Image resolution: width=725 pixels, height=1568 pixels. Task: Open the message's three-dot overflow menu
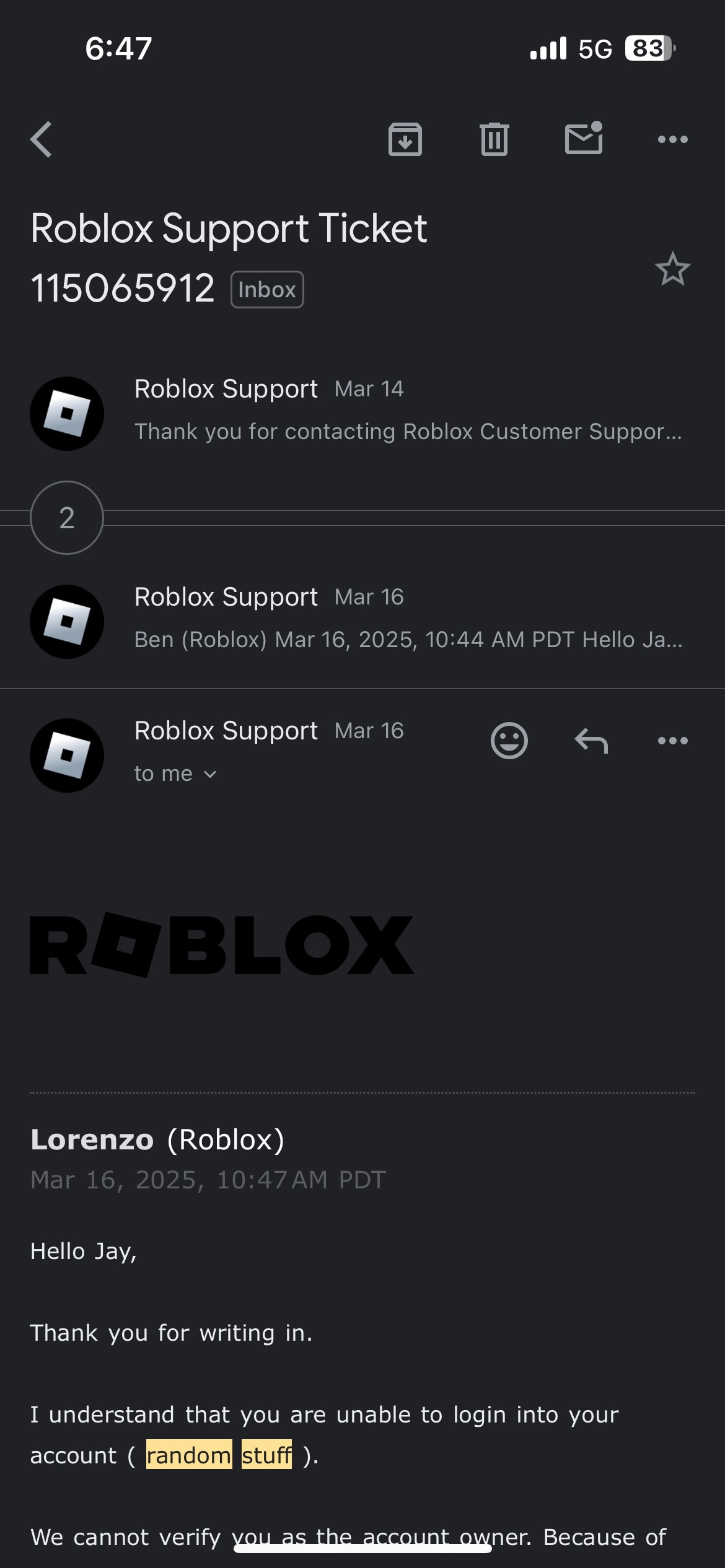[673, 741]
